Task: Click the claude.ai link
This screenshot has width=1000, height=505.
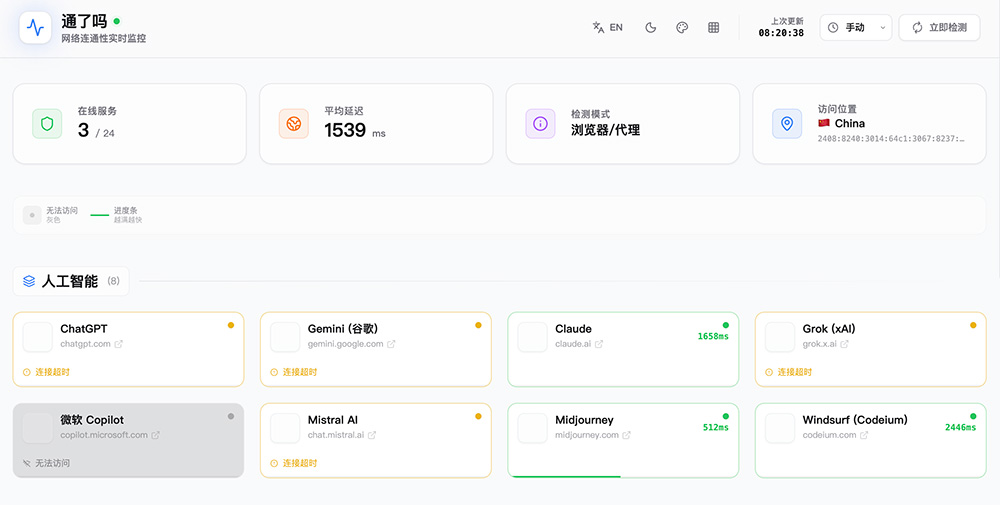Action: pos(573,344)
